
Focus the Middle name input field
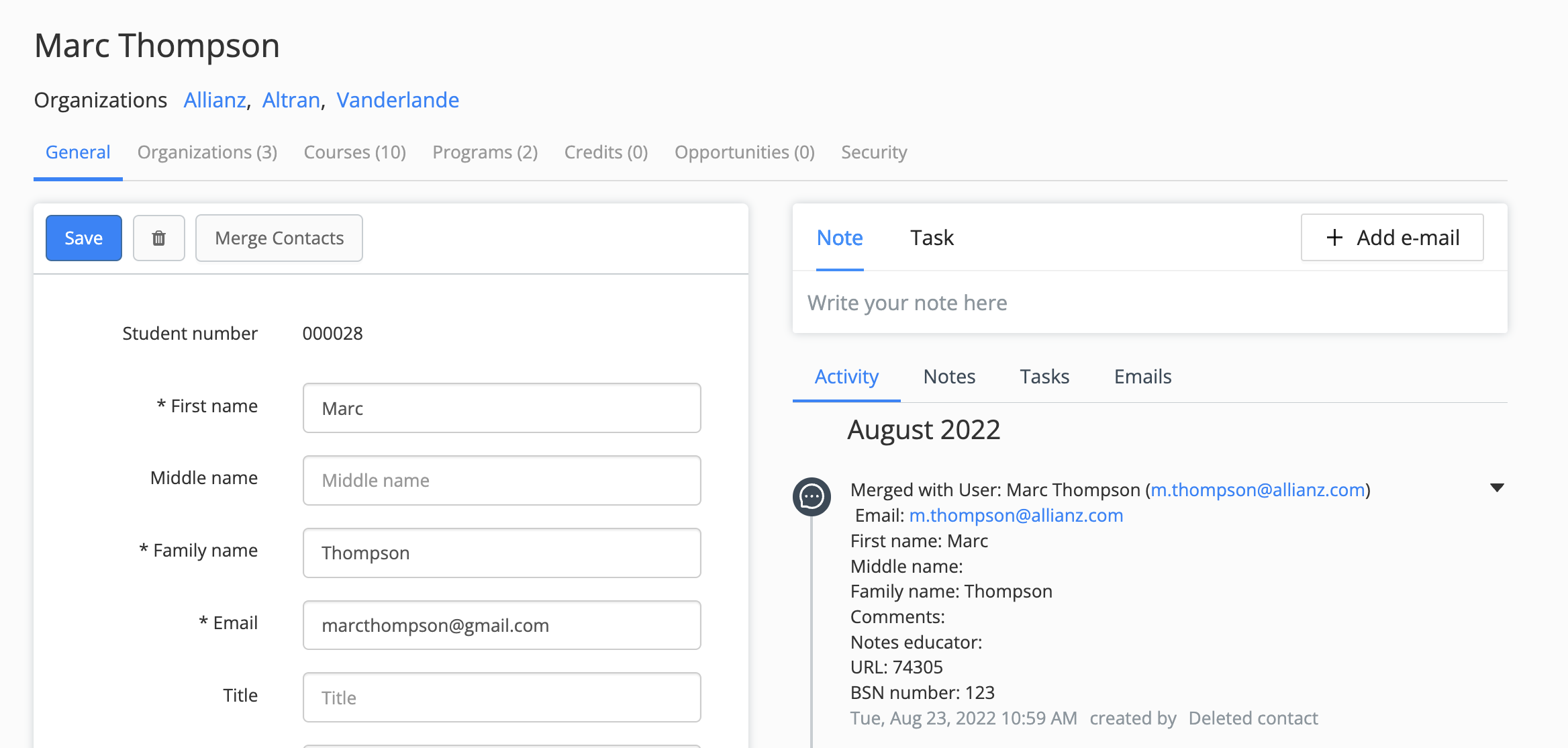tap(502, 481)
